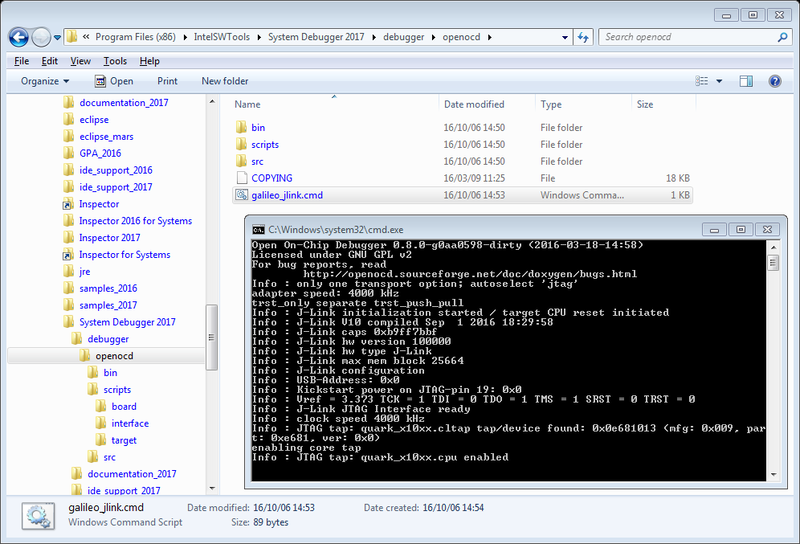Click the Open toolbar button
Viewport: 800px width, 544px height.
coord(114,81)
